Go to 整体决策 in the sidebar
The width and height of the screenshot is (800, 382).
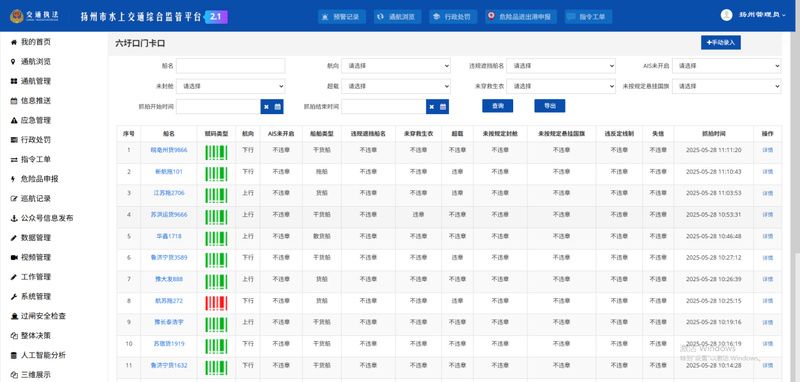click(x=36, y=336)
